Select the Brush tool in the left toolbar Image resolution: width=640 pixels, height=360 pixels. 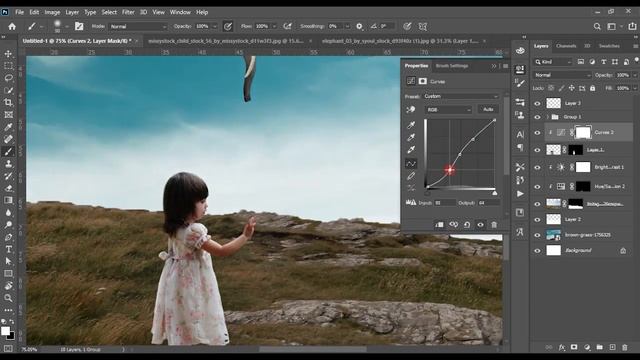[x=8, y=151]
